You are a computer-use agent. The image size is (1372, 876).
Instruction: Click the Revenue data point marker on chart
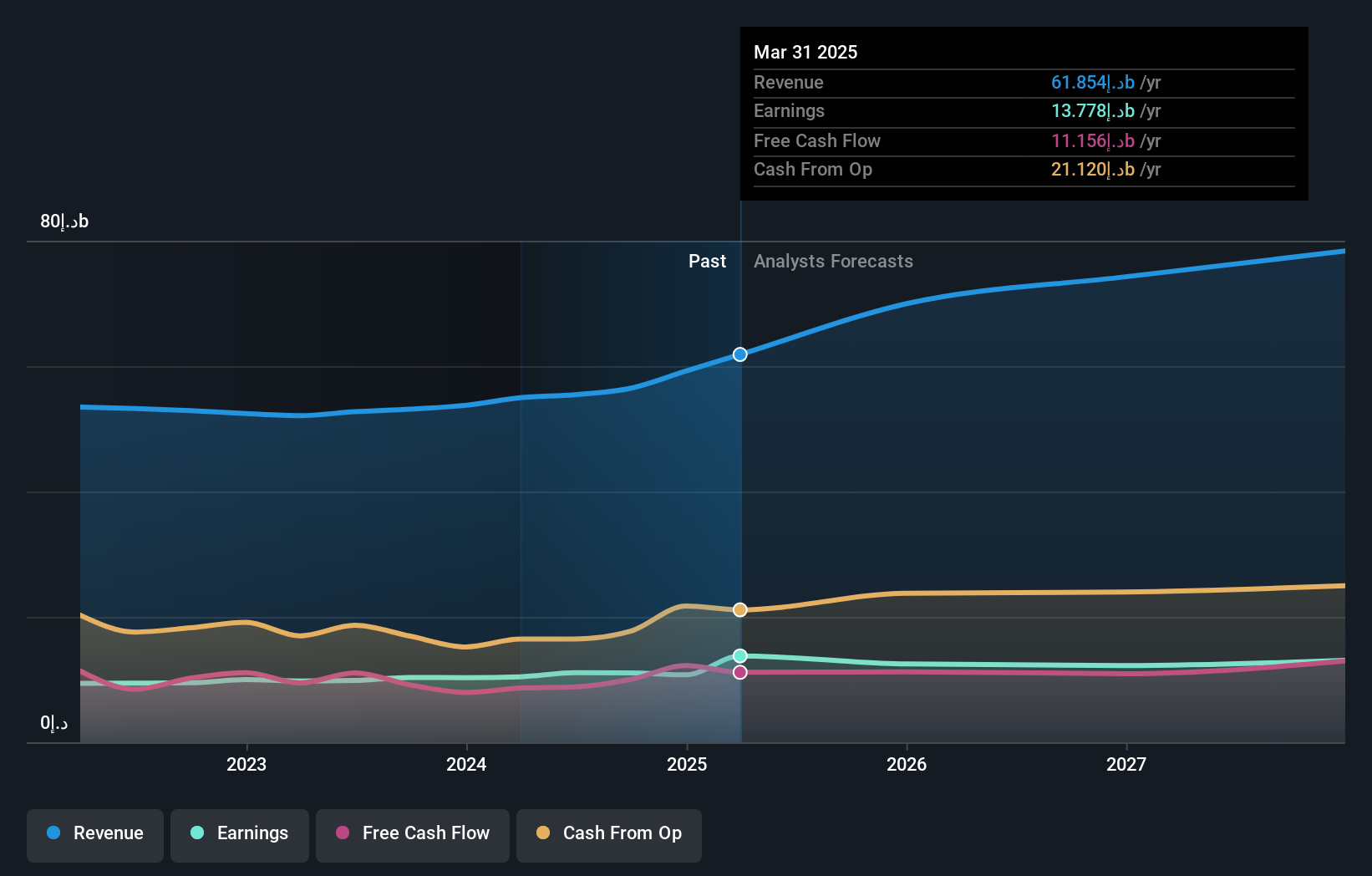pos(739,354)
